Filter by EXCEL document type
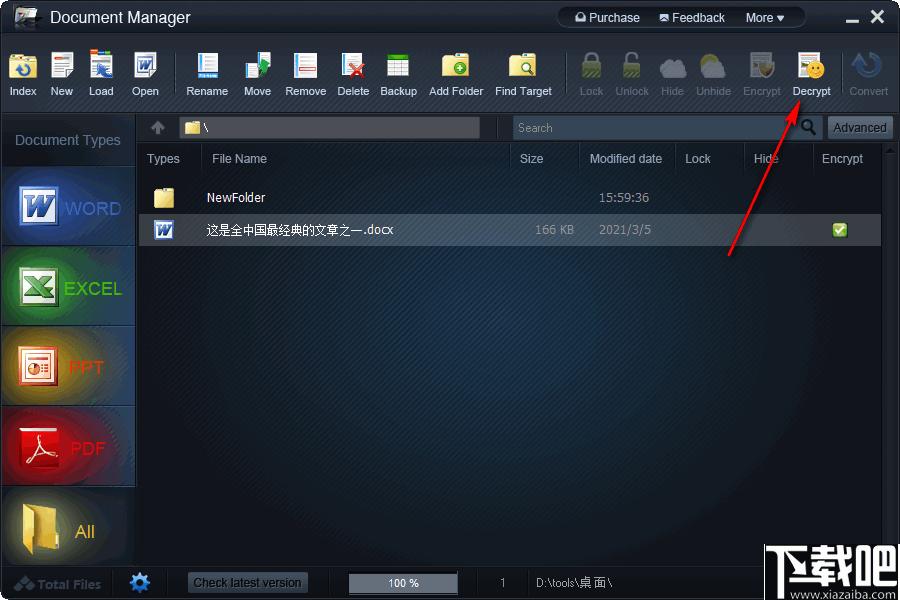Image resolution: width=900 pixels, height=600 pixels. pyautogui.click(x=69, y=286)
